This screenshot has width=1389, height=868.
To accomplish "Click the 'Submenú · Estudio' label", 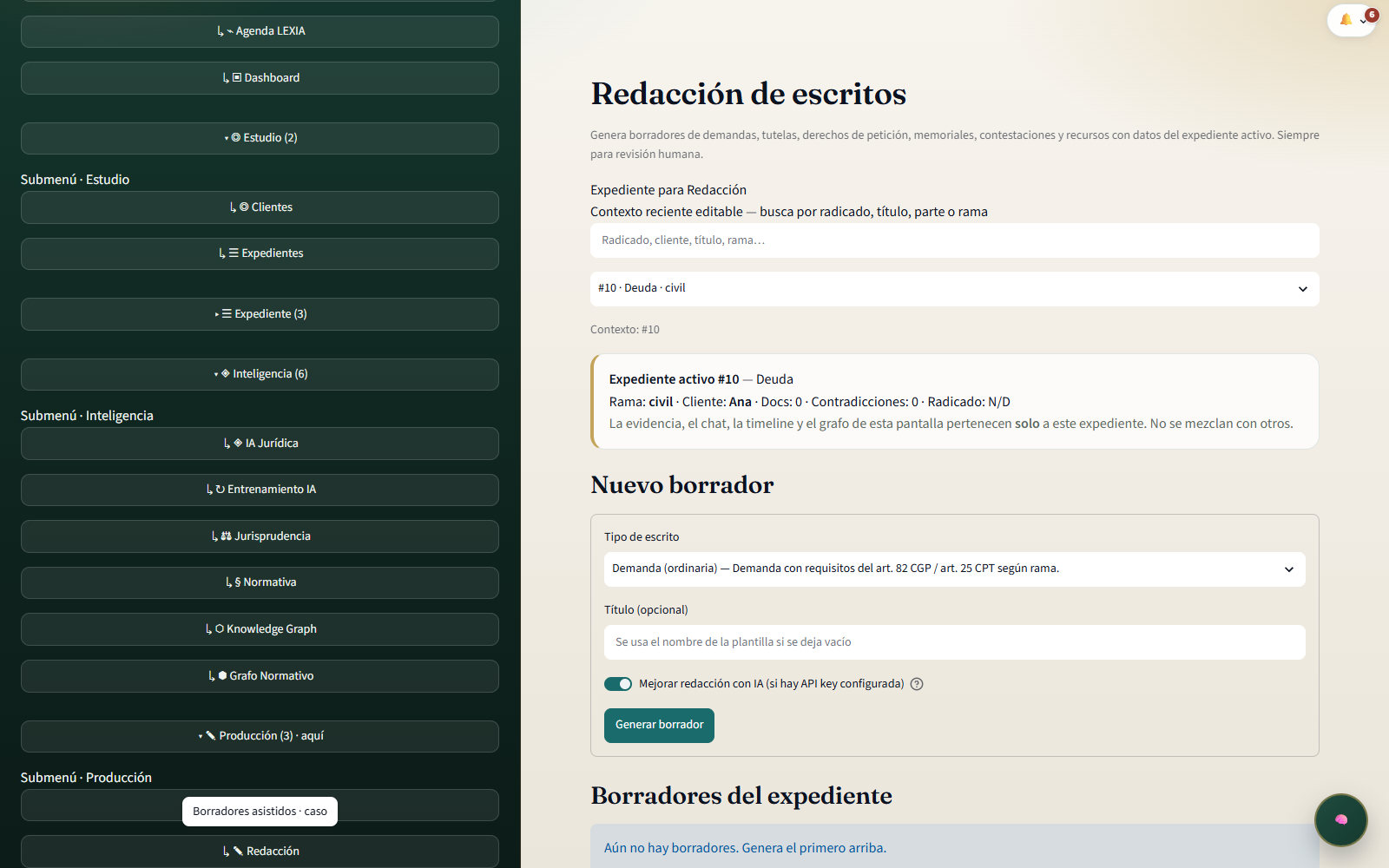I will tap(75, 180).
